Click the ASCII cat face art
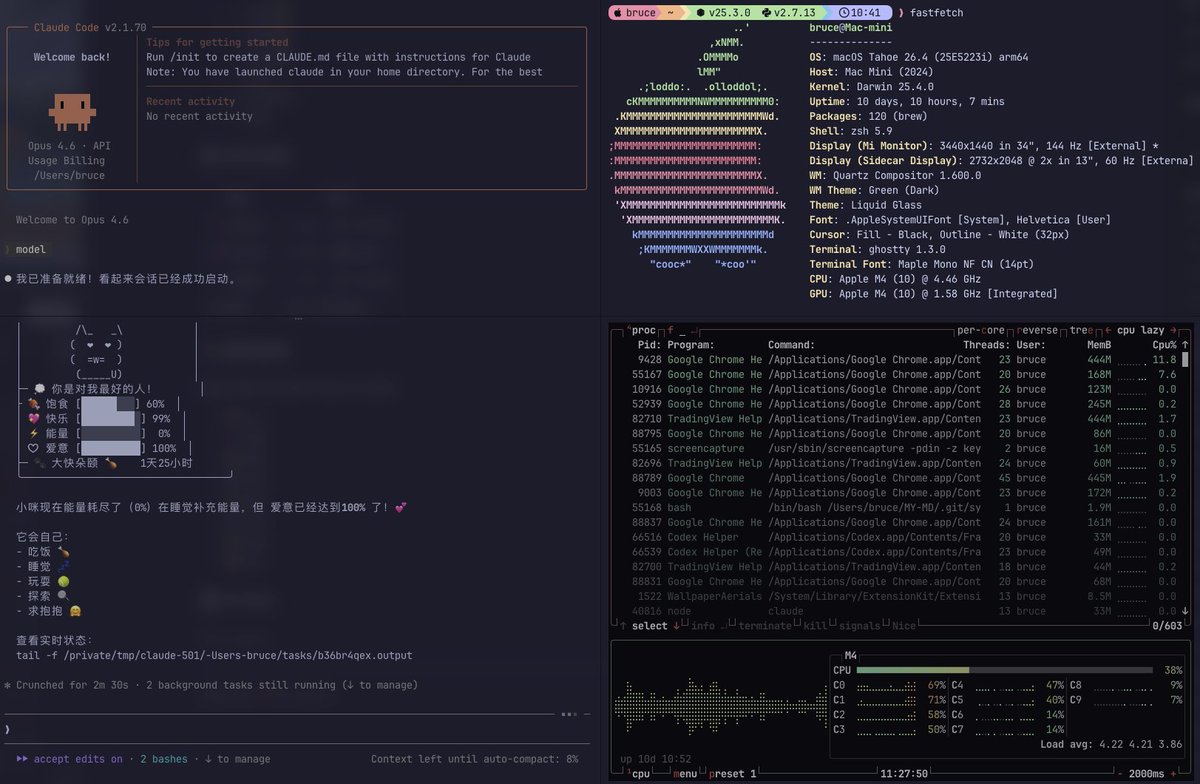 pos(97,352)
